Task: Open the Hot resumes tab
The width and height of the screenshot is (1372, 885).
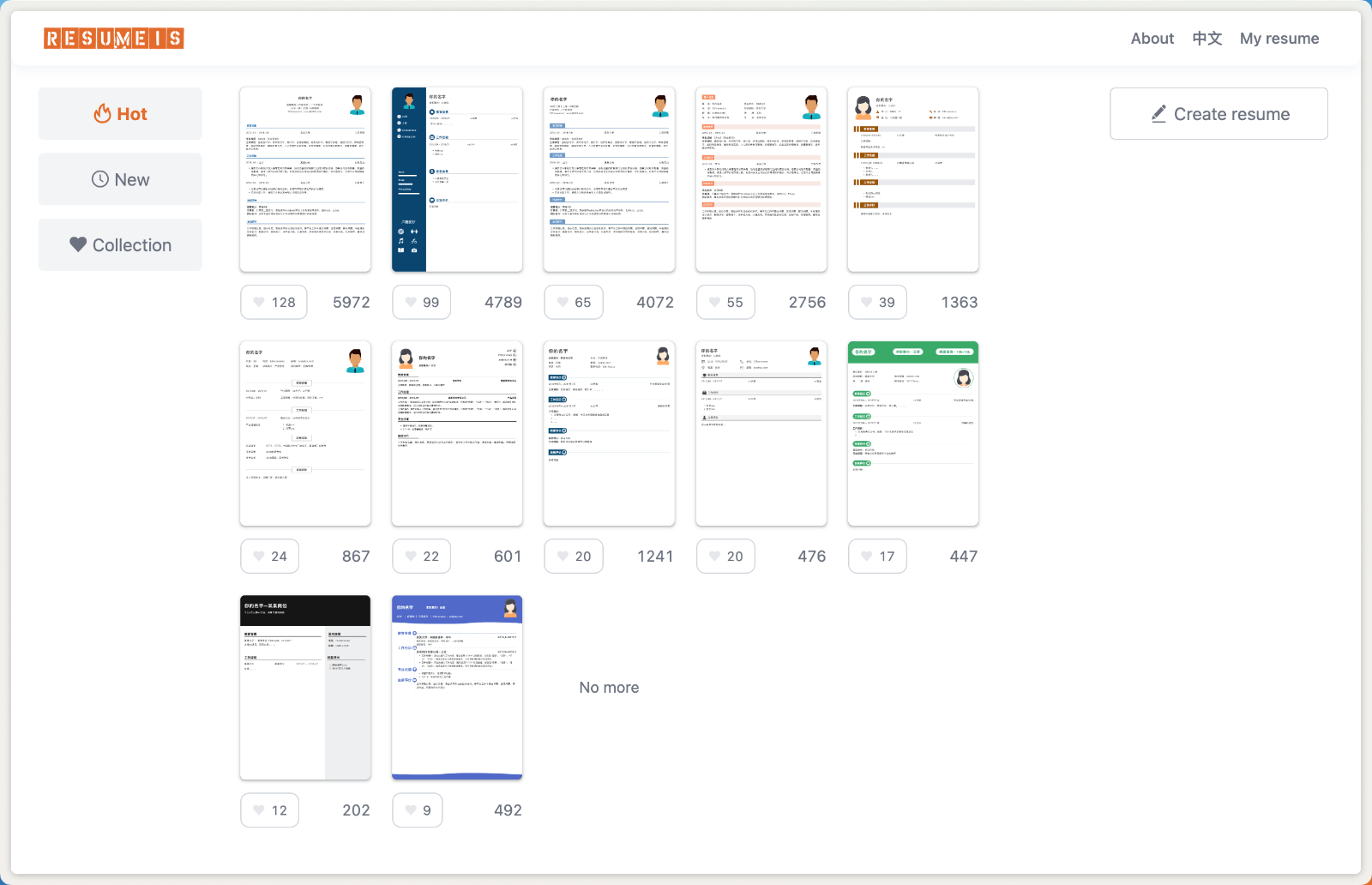Action: (120, 114)
